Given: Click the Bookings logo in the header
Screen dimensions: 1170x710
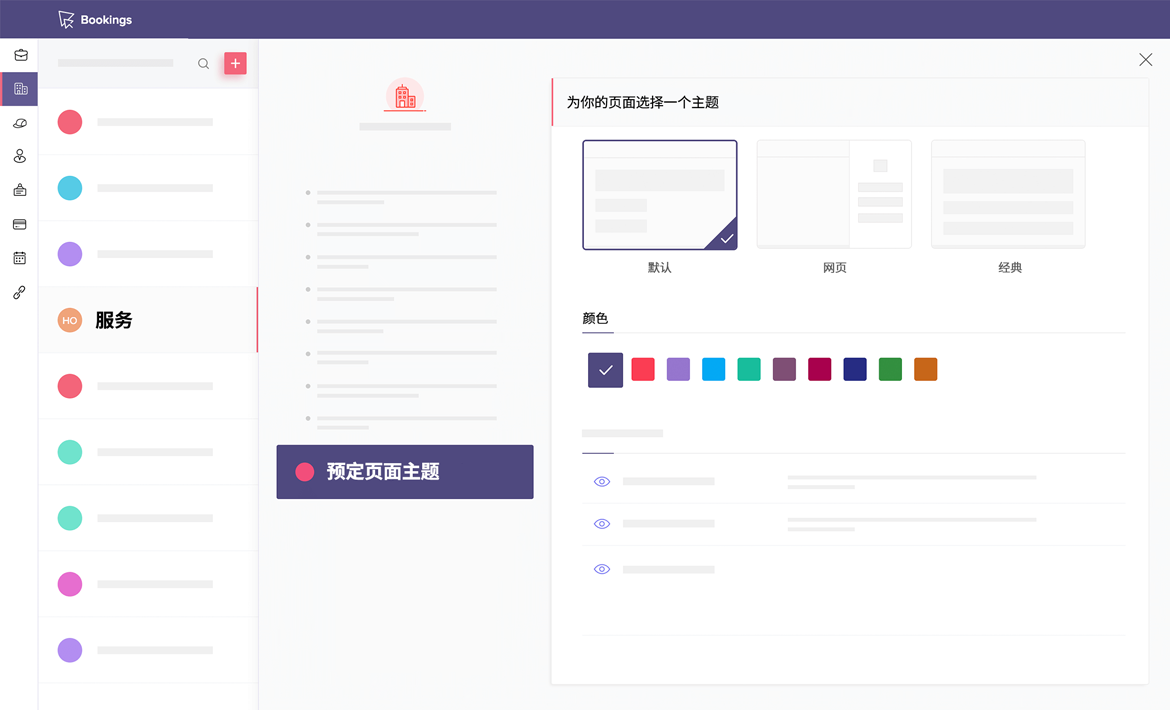Looking at the screenshot, I should 95,19.
